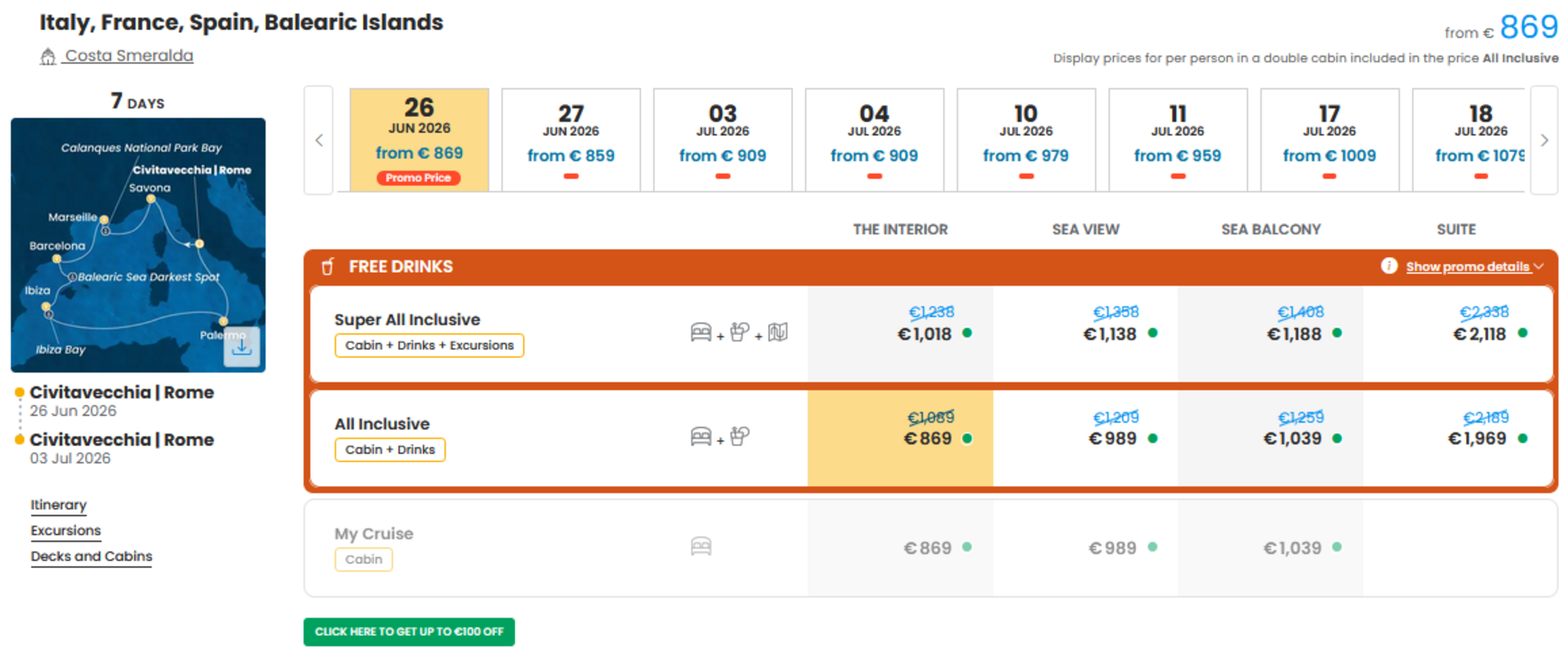
Task: Choose All Inclusive Sea View €989
Action: (x=1086, y=439)
